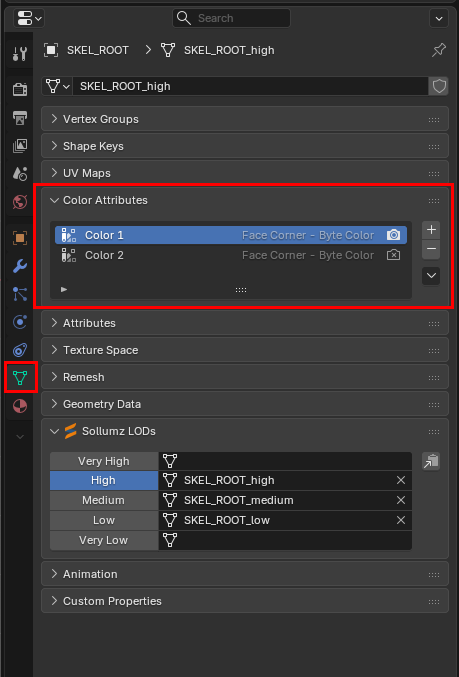Add a new color attribute
459x677 pixels.
(431, 230)
